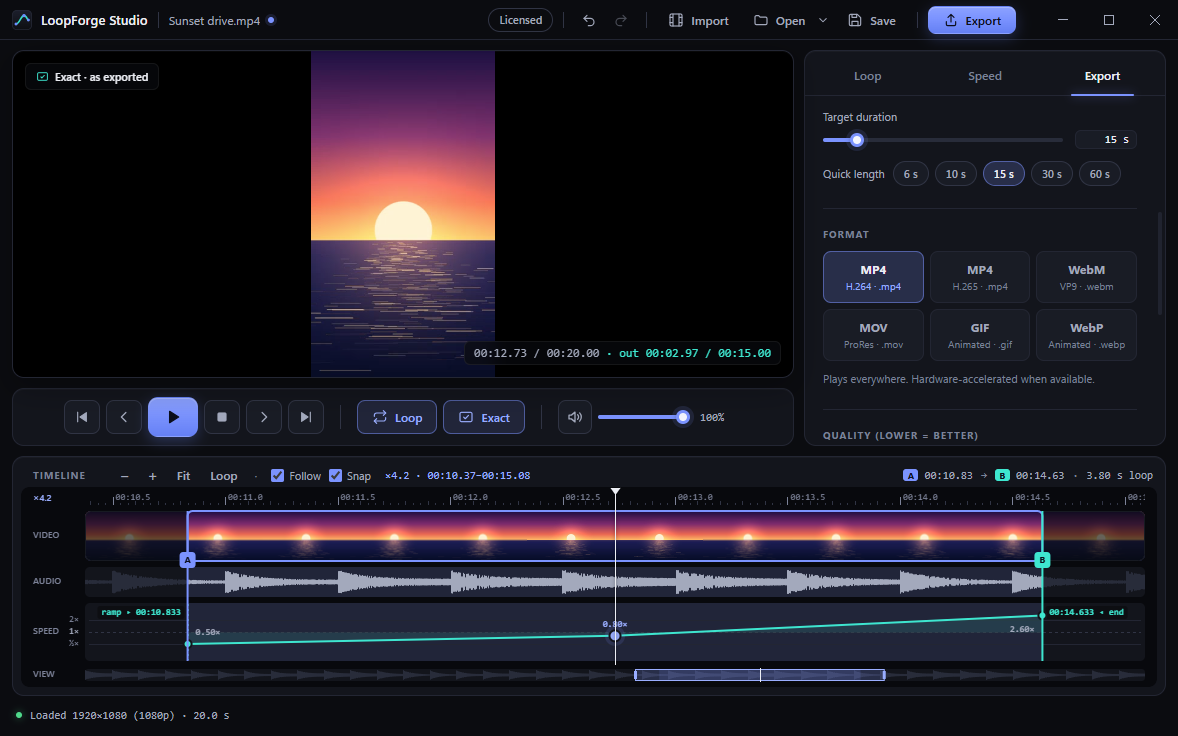Switch to the Speed tab

(984, 76)
